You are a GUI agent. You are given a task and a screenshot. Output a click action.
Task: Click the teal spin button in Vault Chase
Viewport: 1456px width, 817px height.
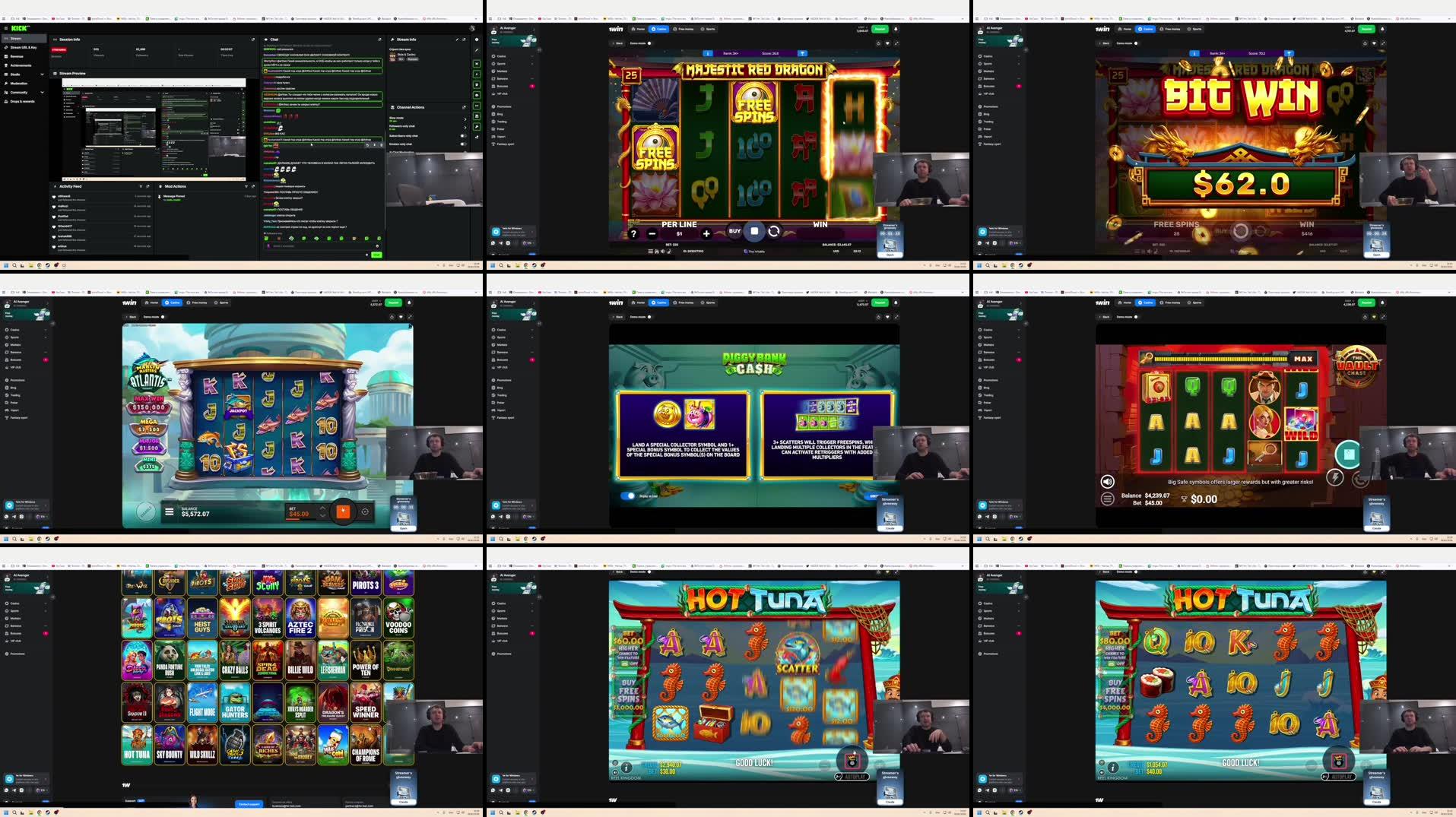(x=1349, y=454)
